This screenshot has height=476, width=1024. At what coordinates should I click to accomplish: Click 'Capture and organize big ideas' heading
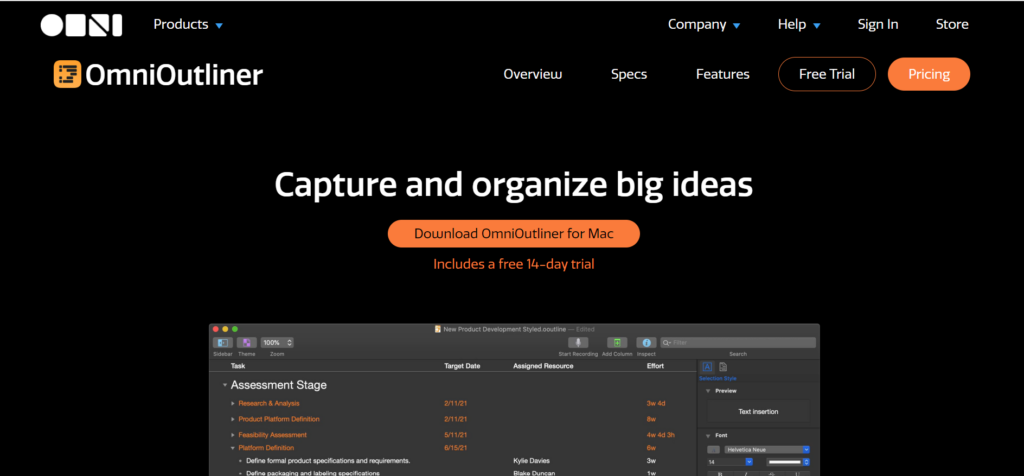(513, 185)
